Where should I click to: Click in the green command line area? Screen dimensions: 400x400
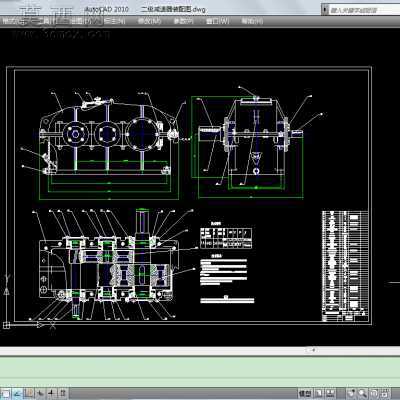tap(200, 372)
